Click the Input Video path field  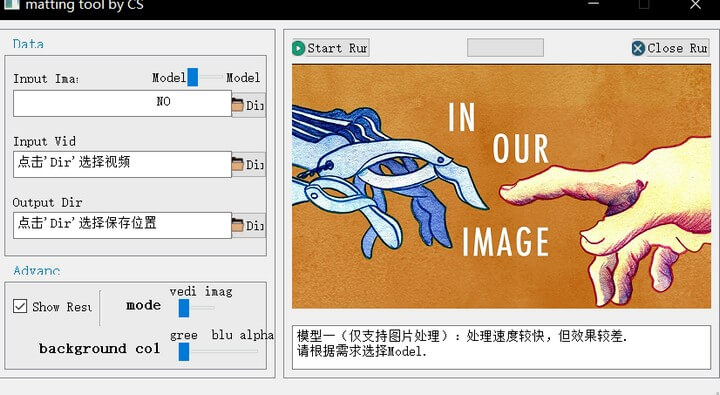(122, 164)
